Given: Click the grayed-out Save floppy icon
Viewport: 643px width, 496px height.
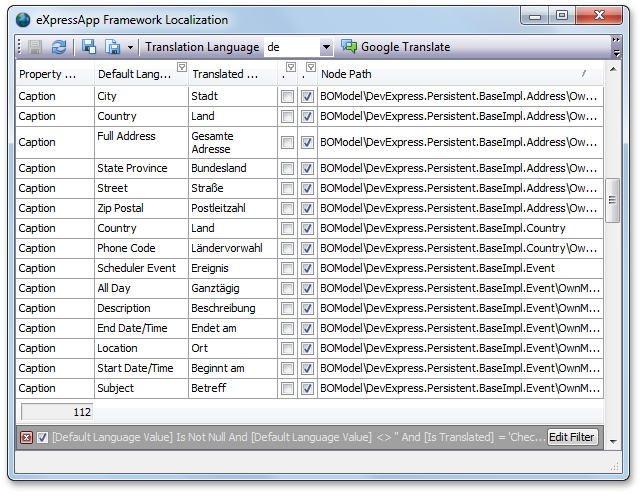Looking at the screenshot, I should (x=35, y=47).
